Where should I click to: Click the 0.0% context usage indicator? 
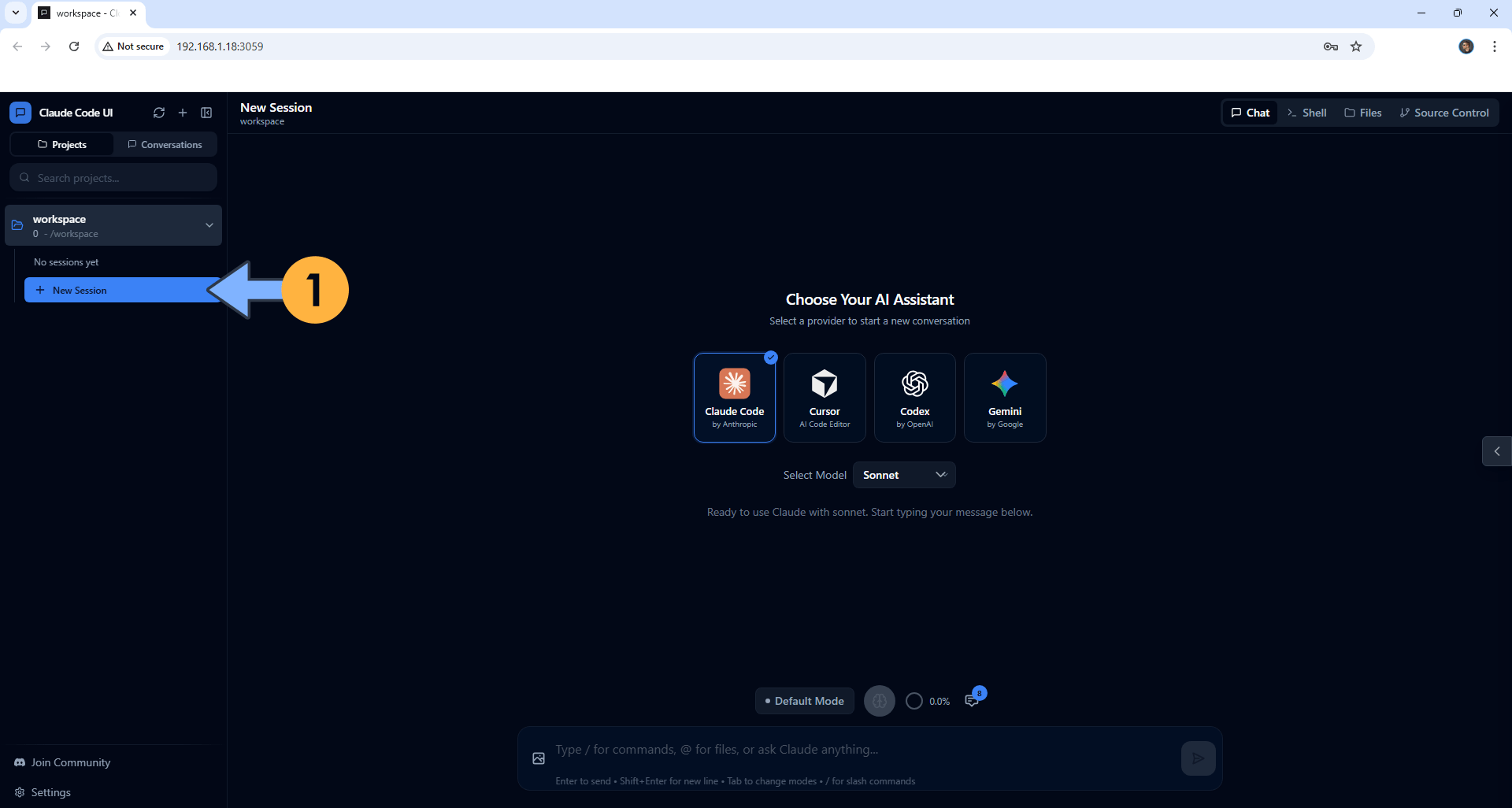[x=928, y=700]
